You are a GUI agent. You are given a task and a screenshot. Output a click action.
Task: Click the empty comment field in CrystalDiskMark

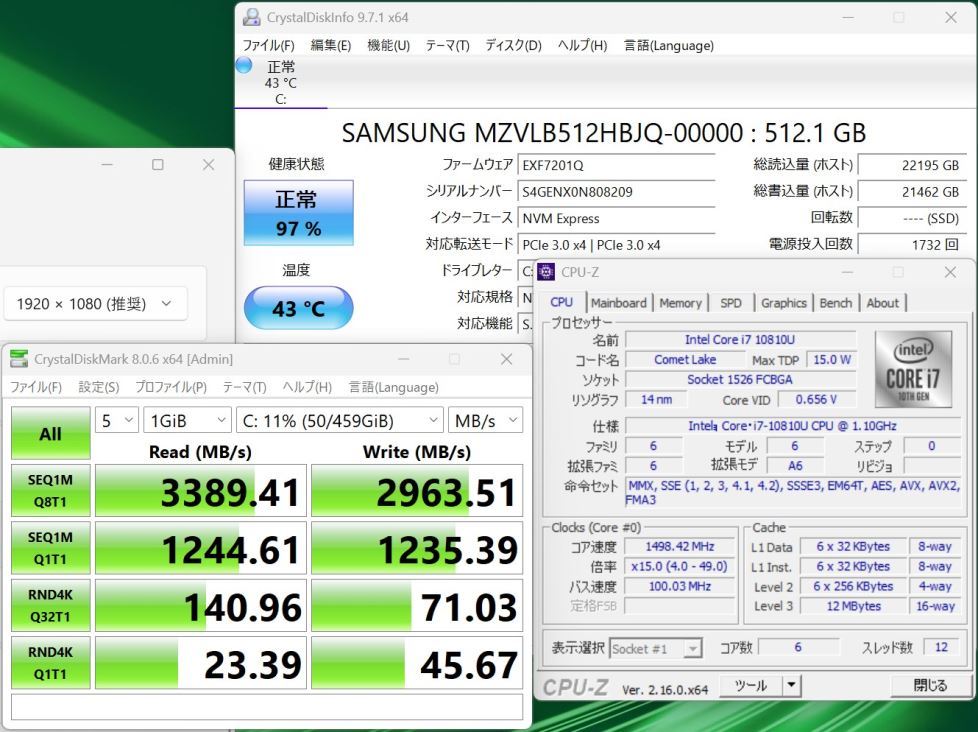(267, 707)
